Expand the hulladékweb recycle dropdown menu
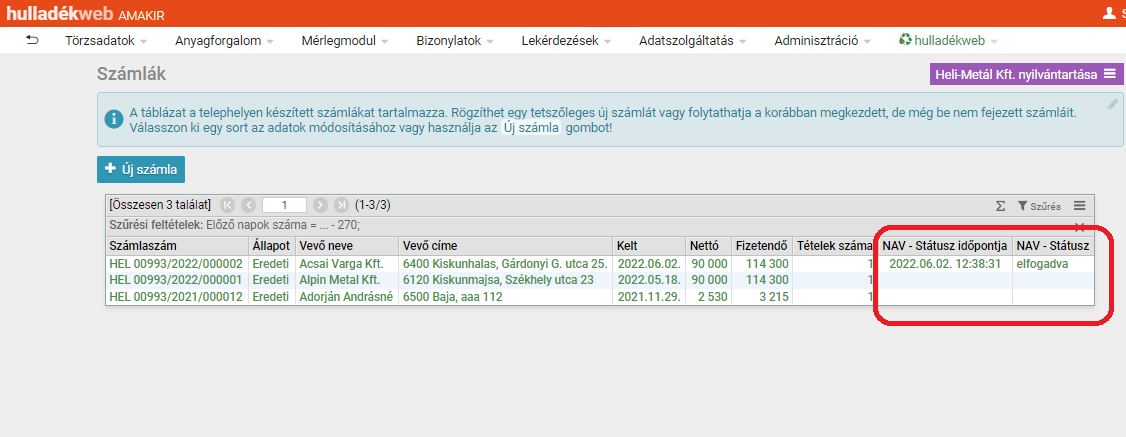The image size is (1126, 437). 948,41
